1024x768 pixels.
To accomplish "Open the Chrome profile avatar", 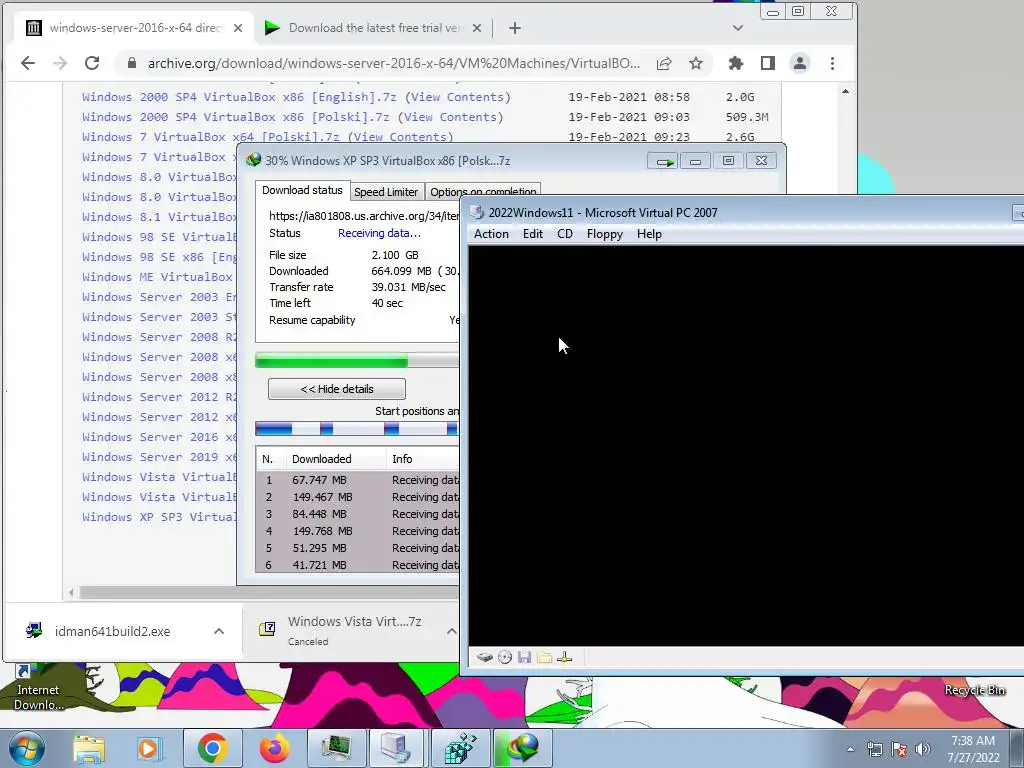I will 800,63.
